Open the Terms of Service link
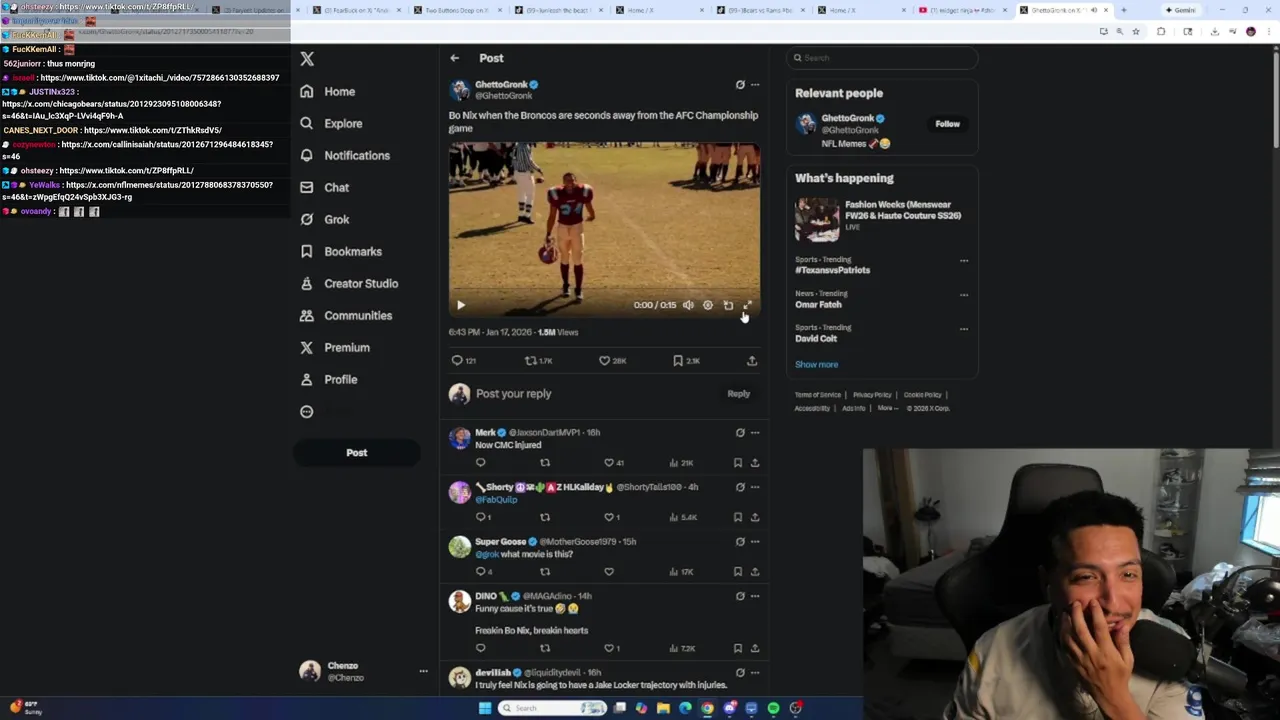The height and width of the screenshot is (720, 1280). [818, 394]
